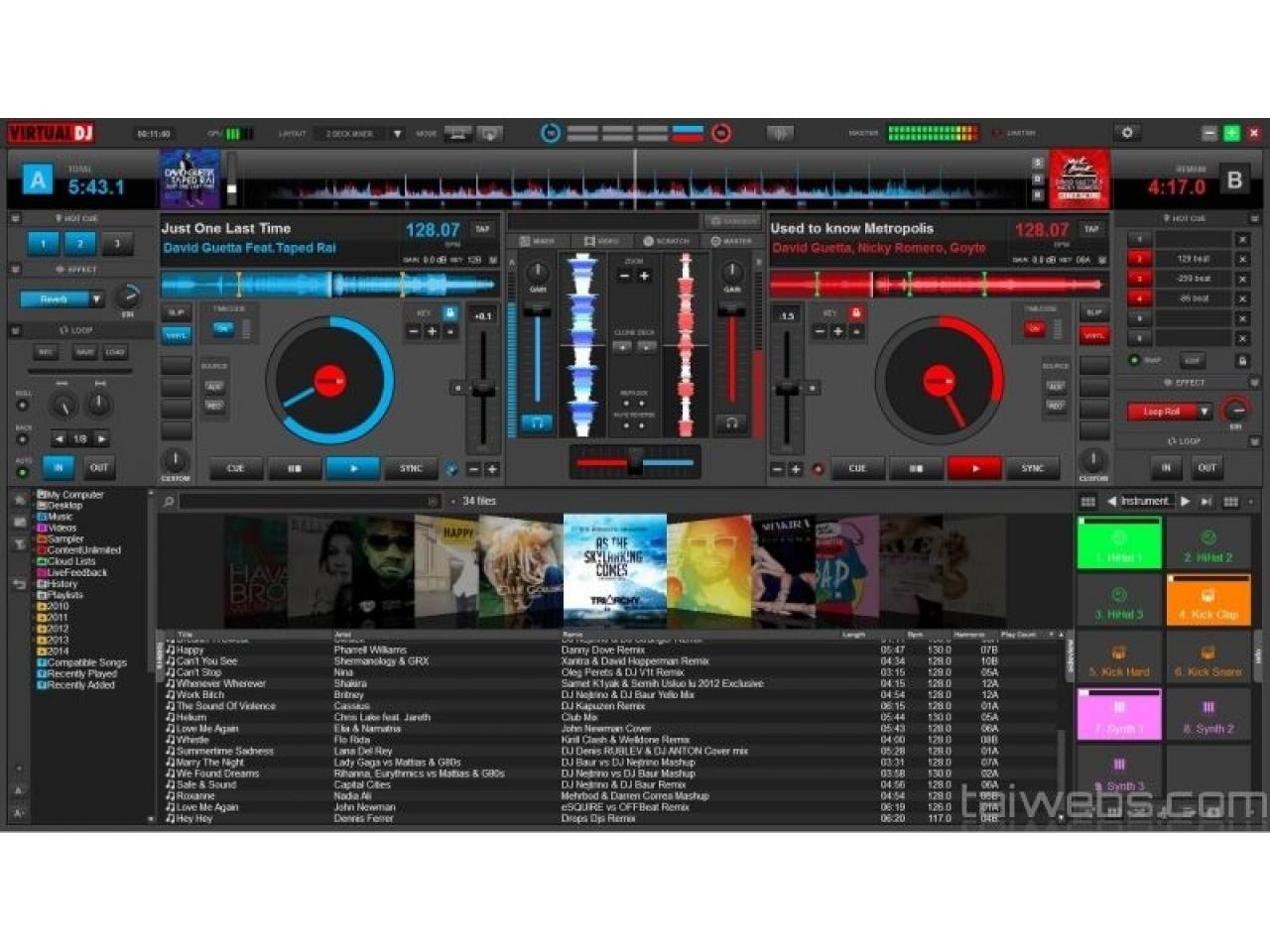
Task: Toggle SNAP for deck B hot cues
Action: pyautogui.click(x=1134, y=361)
